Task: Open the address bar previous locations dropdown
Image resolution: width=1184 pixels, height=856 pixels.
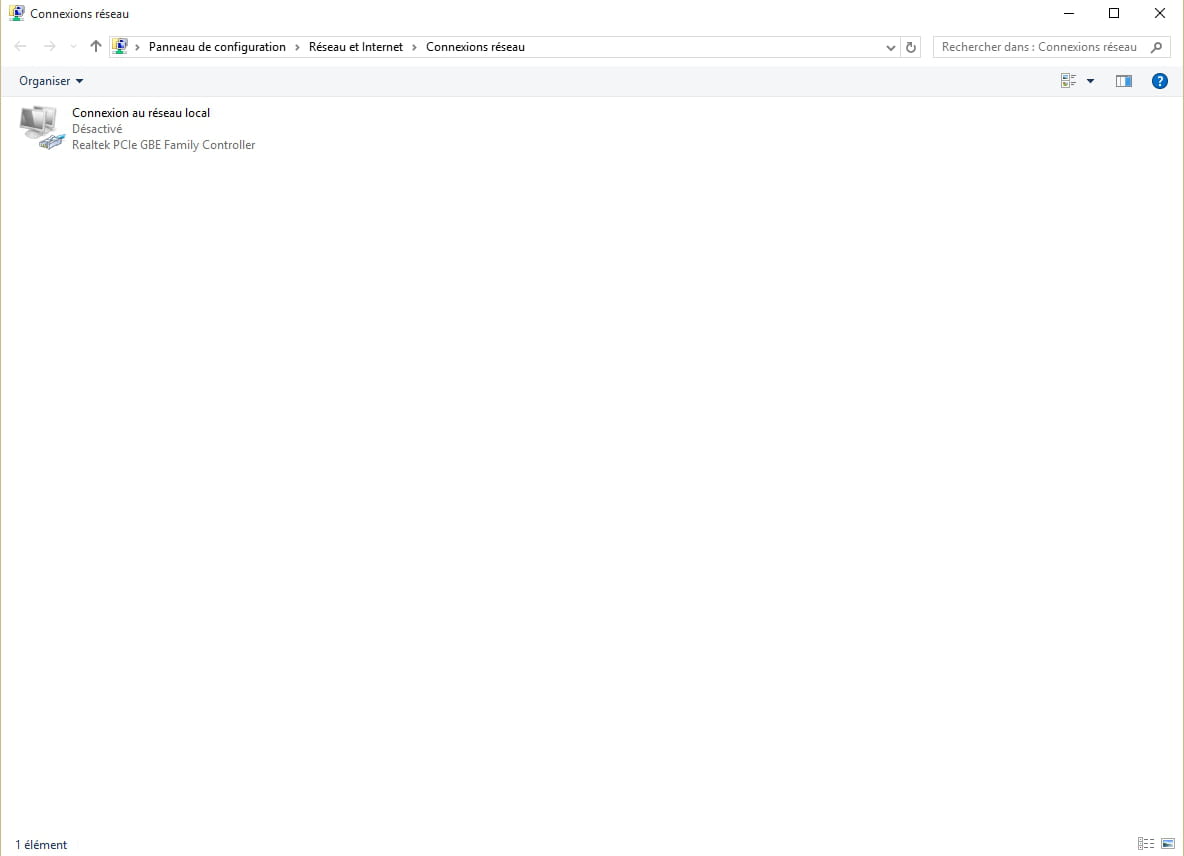Action: point(891,47)
